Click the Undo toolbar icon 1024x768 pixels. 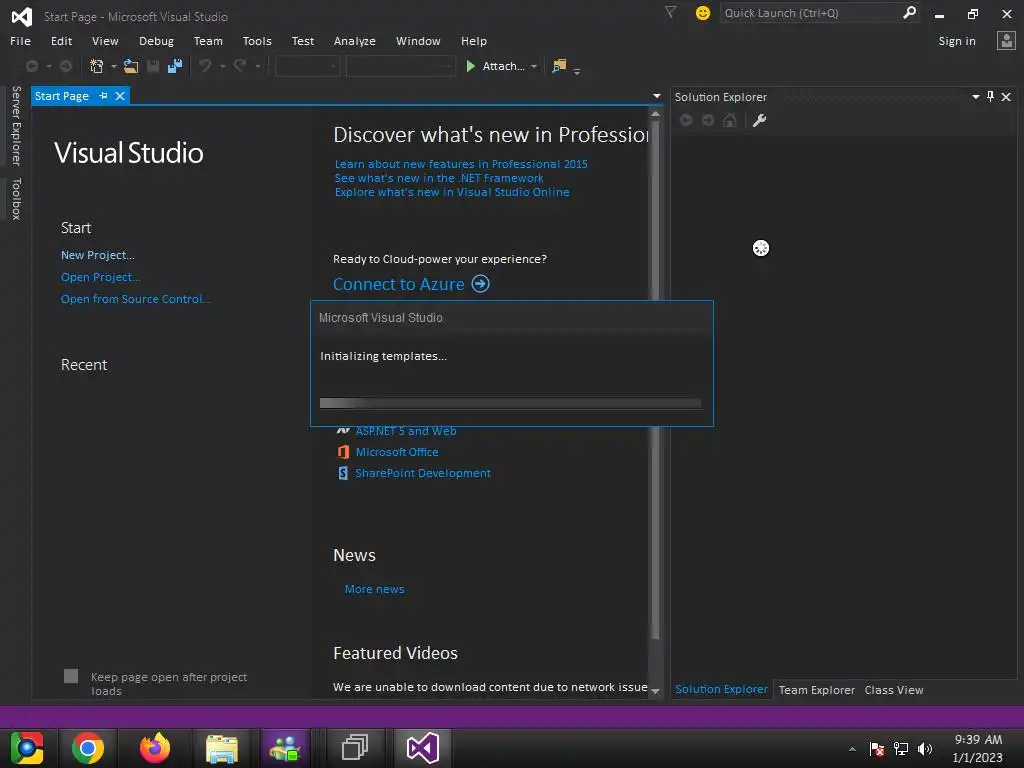[x=205, y=66]
